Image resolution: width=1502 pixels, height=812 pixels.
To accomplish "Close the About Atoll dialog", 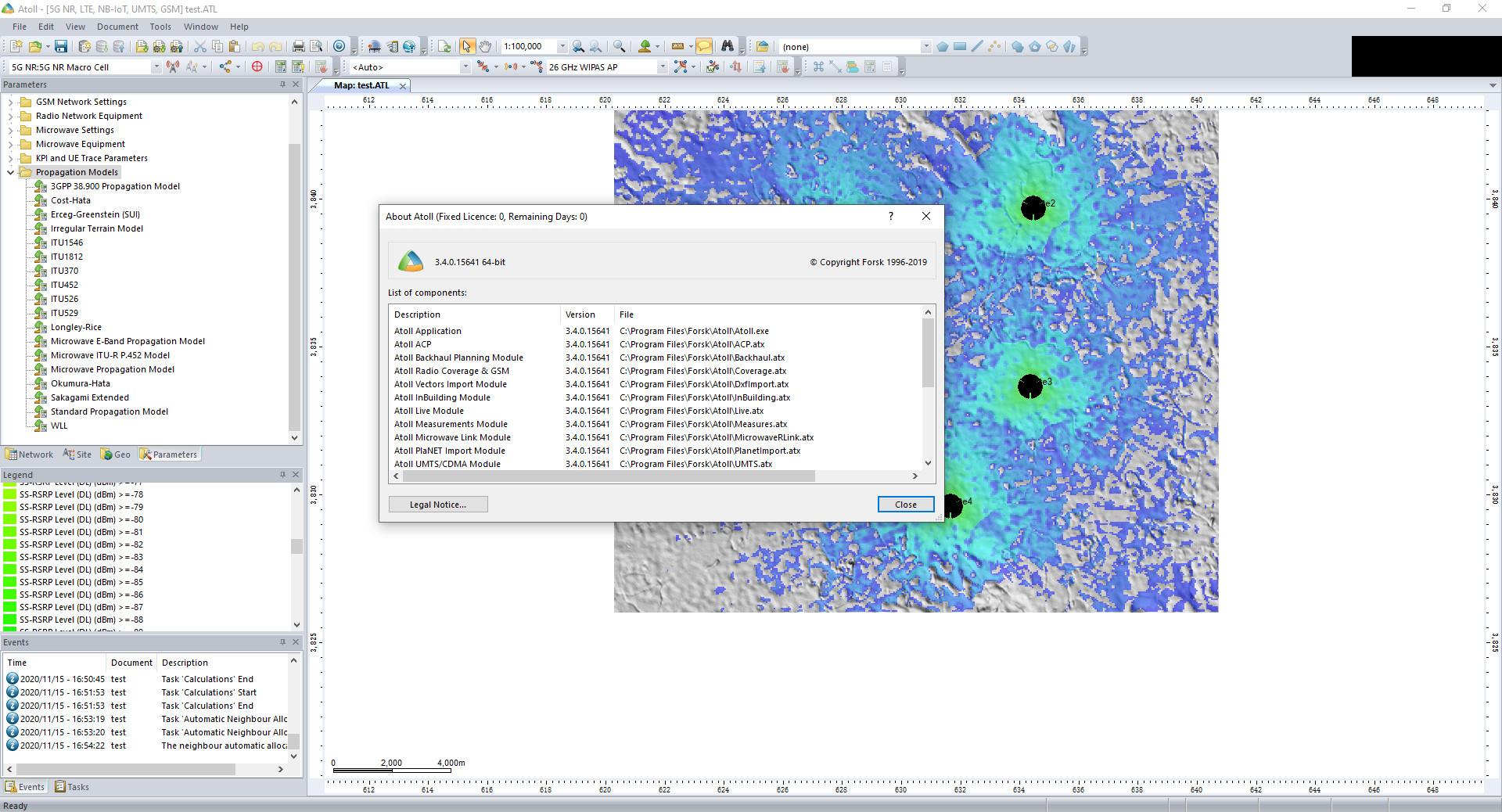I will click(926, 216).
